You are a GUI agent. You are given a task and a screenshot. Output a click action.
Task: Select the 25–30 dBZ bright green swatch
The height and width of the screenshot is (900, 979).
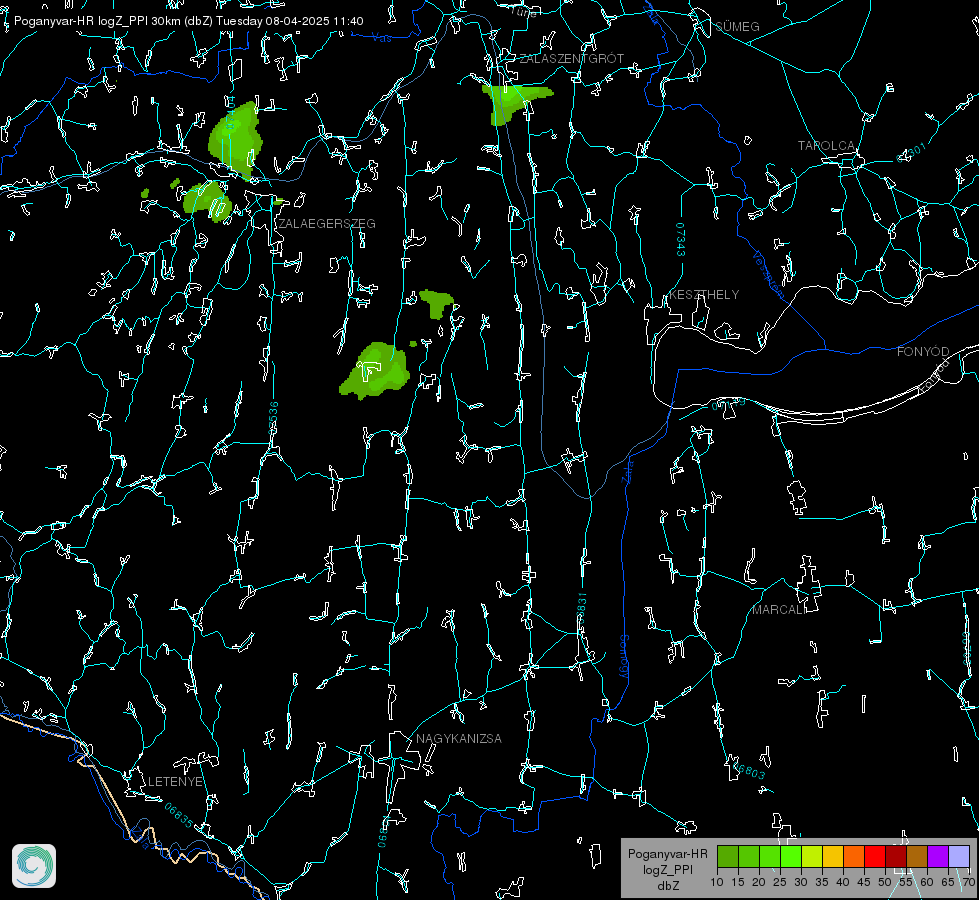[x=790, y=857]
